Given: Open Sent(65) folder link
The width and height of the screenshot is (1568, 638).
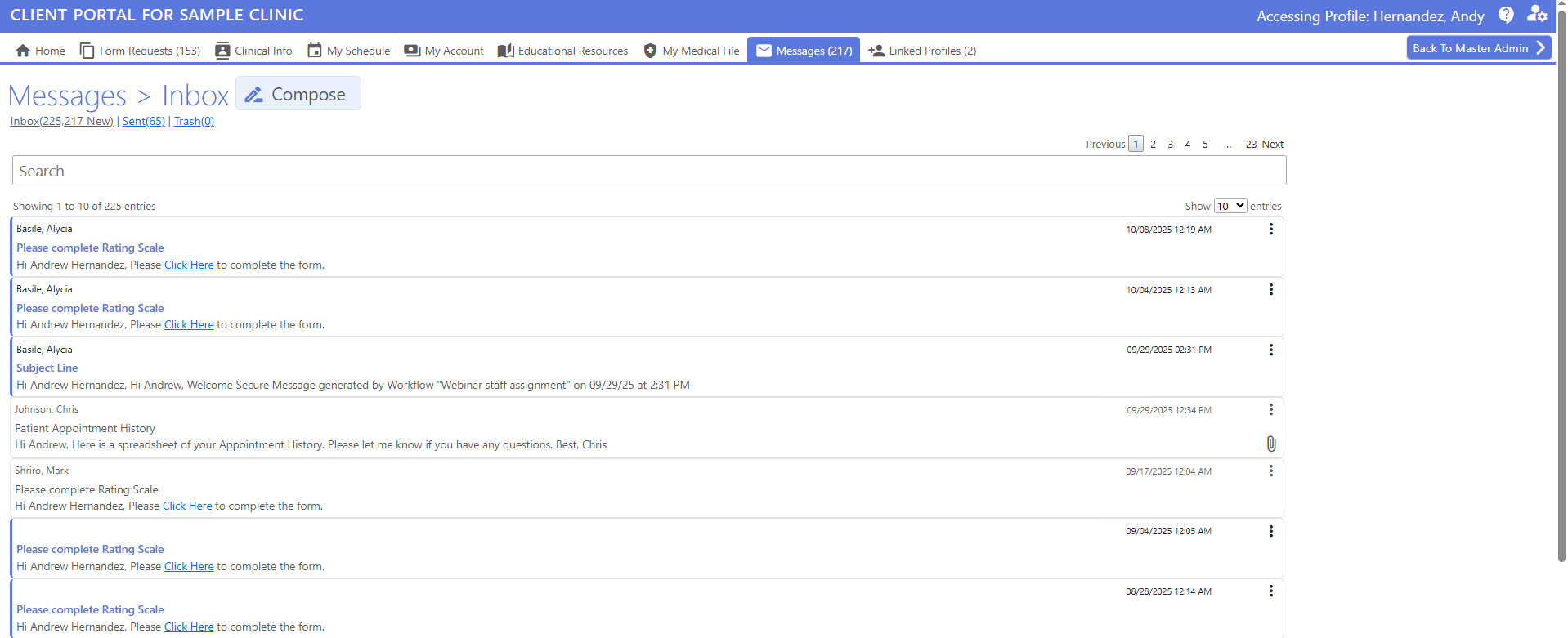Looking at the screenshot, I should point(144,121).
